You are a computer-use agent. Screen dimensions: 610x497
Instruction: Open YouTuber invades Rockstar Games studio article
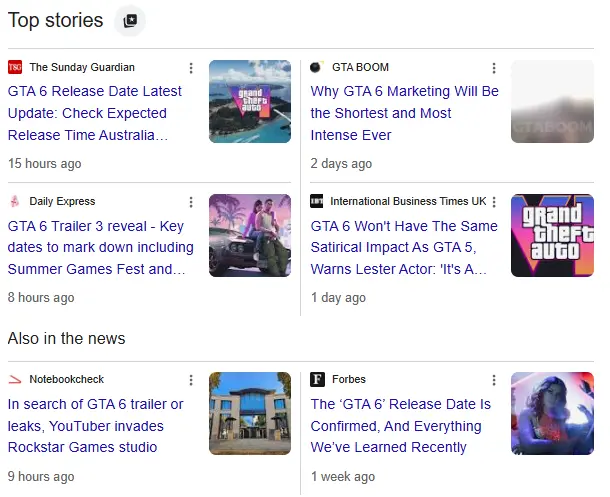click(95, 426)
